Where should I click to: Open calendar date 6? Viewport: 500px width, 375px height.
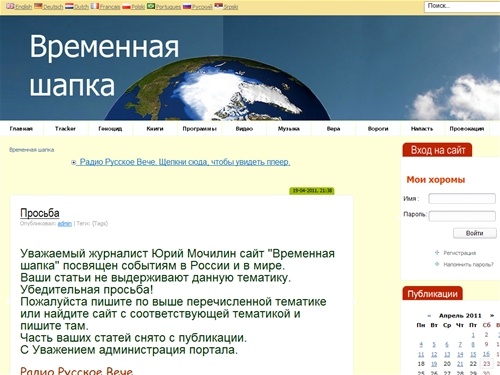tap(447, 345)
